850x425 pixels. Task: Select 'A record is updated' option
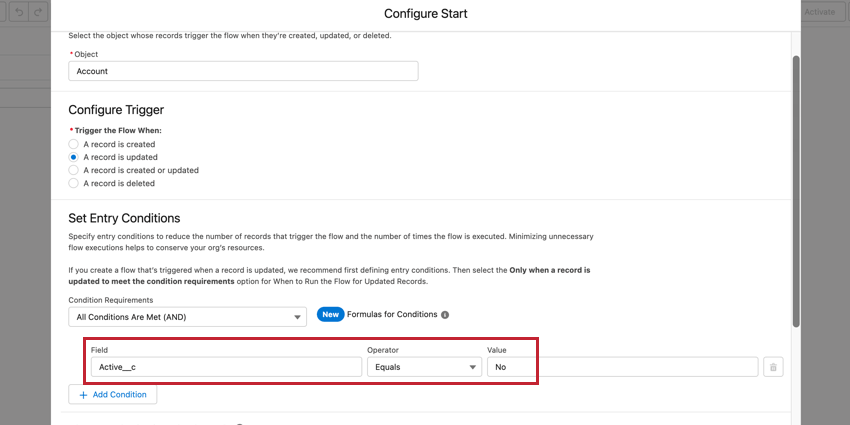[73, 157]
